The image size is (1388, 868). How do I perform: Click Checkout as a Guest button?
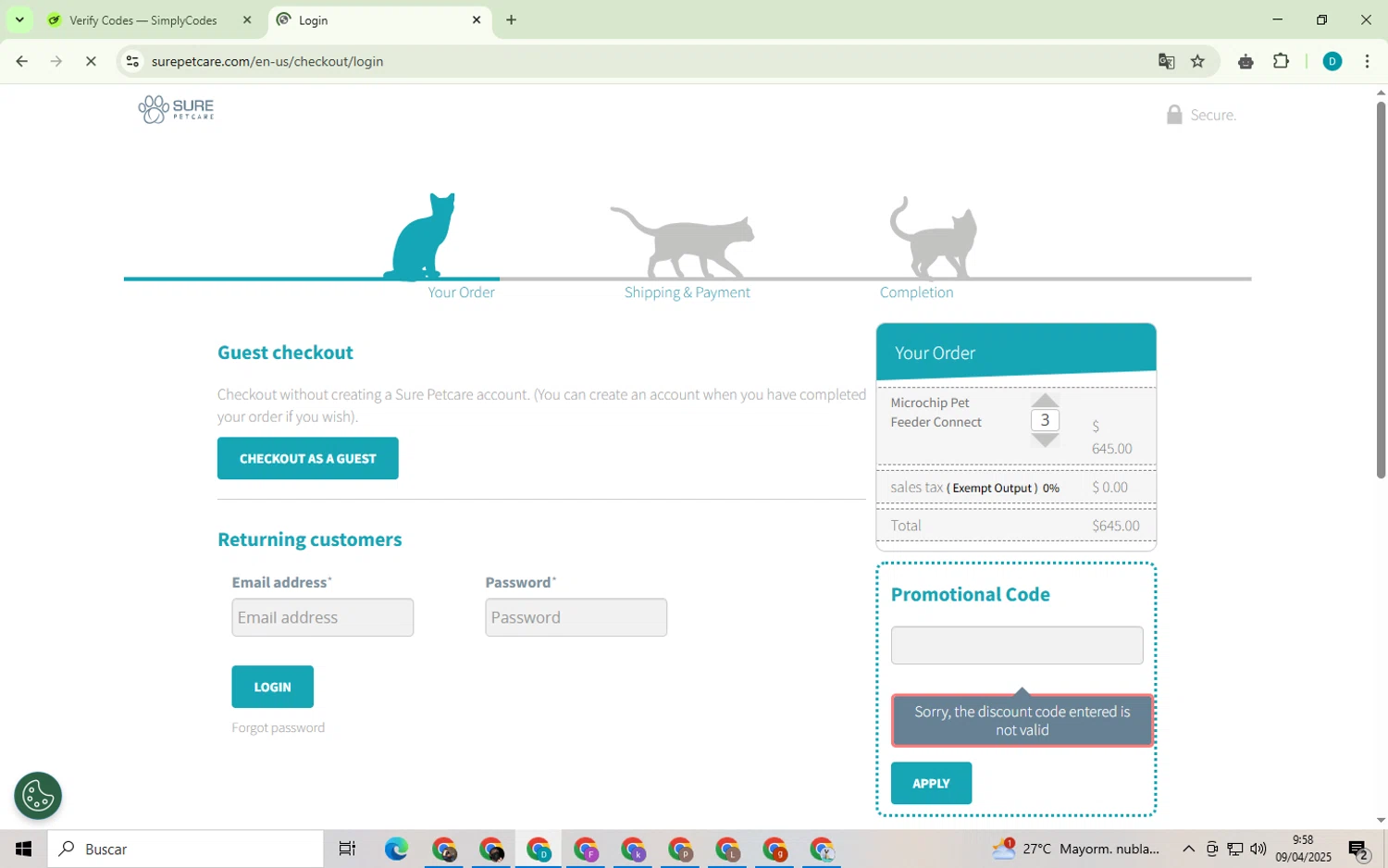coord(308,458)
